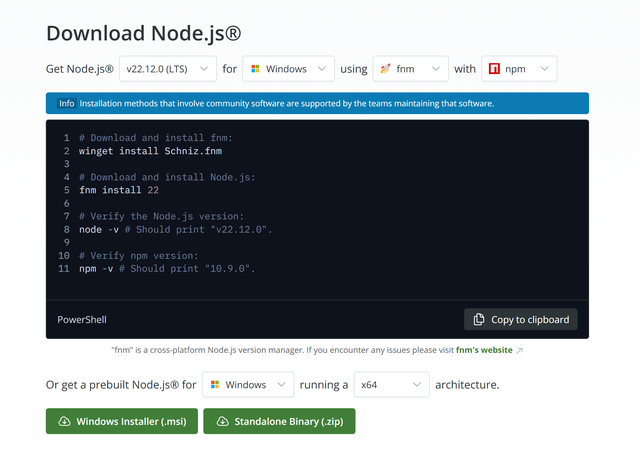Click the Windows logo in the prebuilt dropdown
Viewport: 640px width, 450px height.
[x=215, y=384]
